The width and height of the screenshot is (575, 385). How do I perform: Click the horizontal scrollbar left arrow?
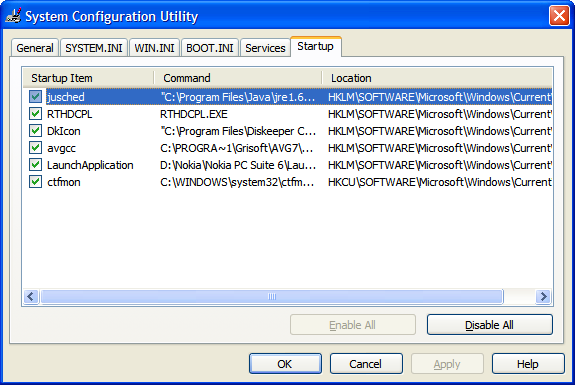coord(31,296)
